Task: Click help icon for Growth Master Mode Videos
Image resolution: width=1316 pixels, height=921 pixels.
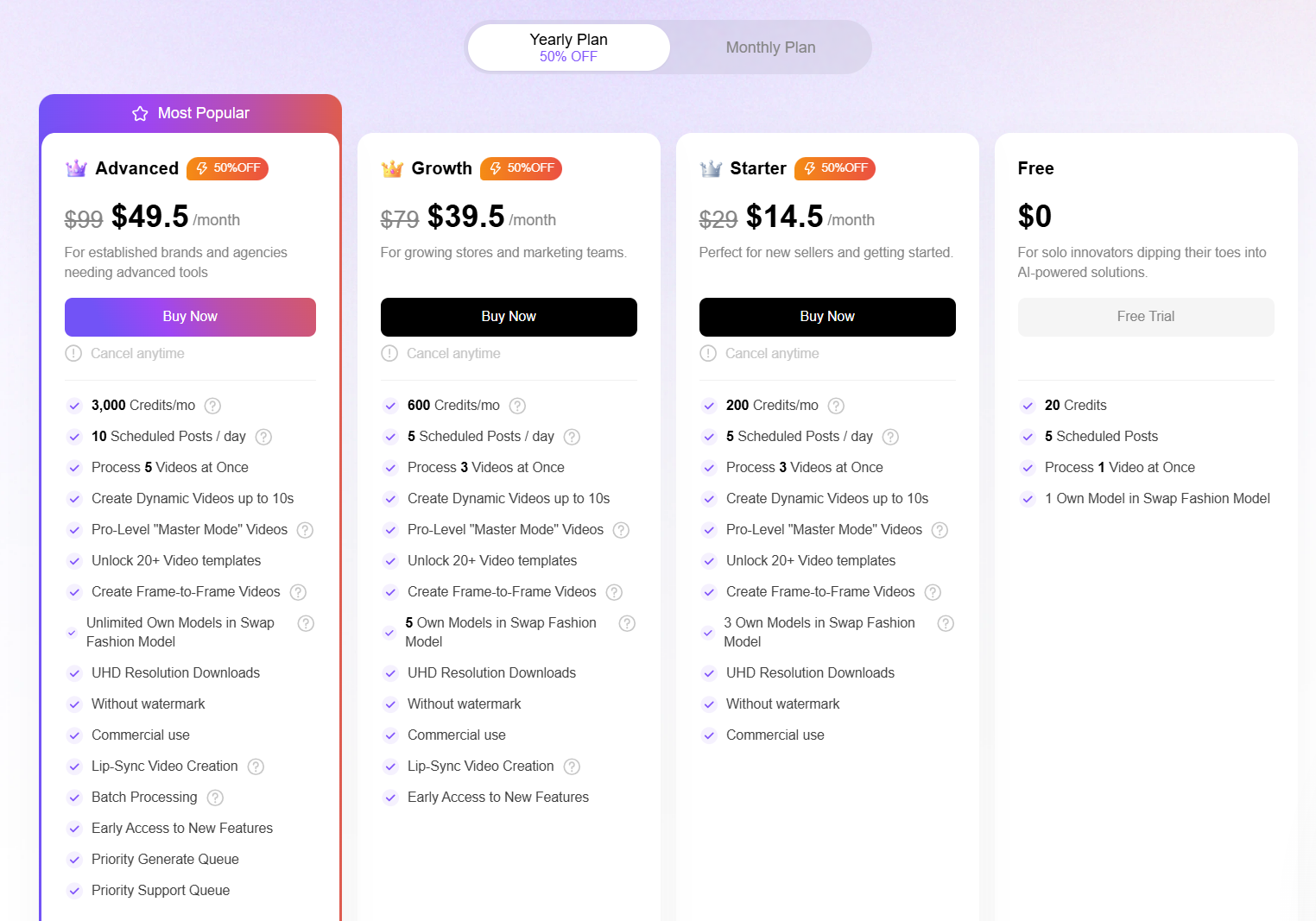Action: tap(621, 530)
